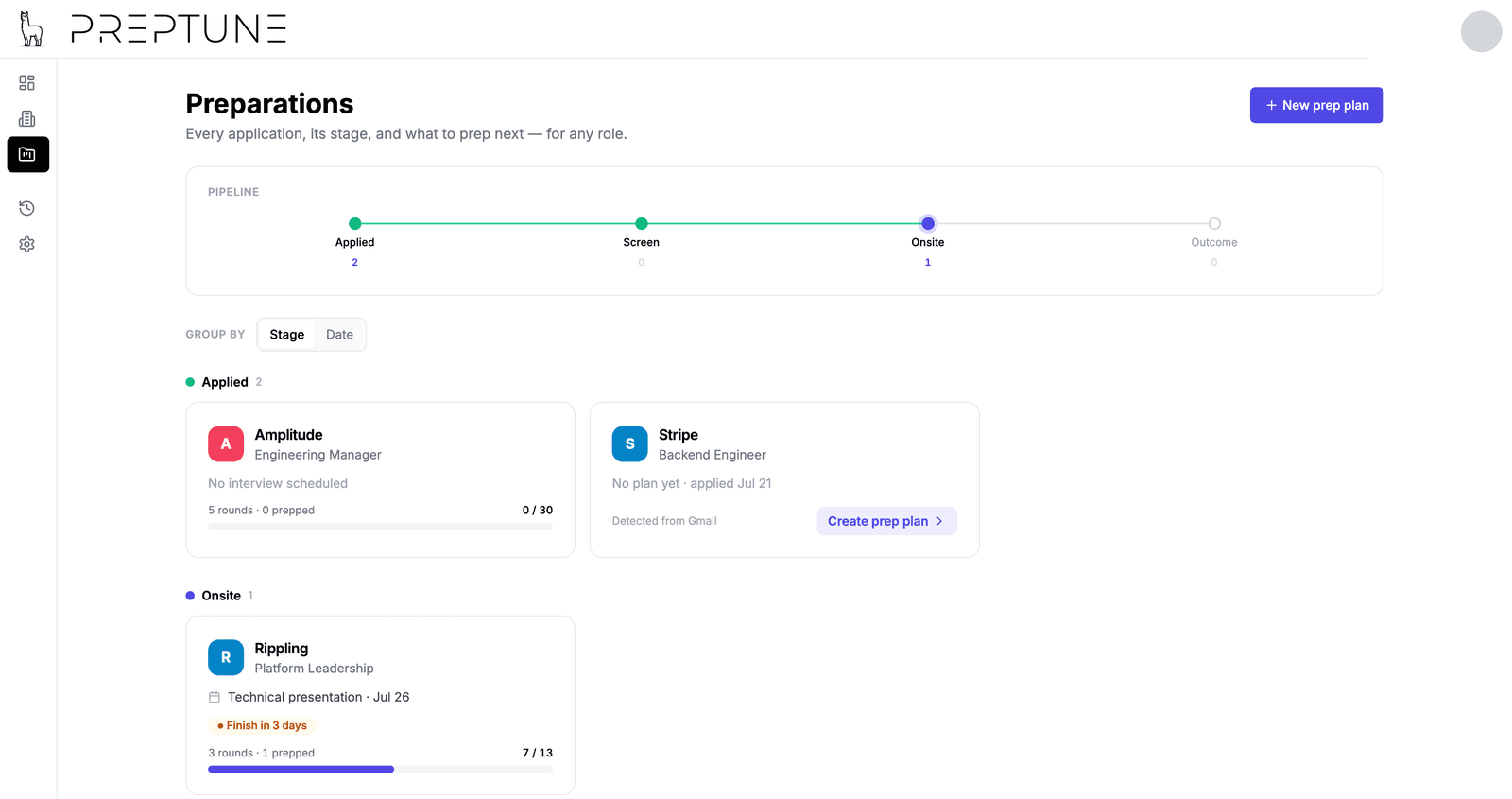Click the Outcome pipeline stage dot
Viewport: 1512px width, 799px height.
(1214, 224)
